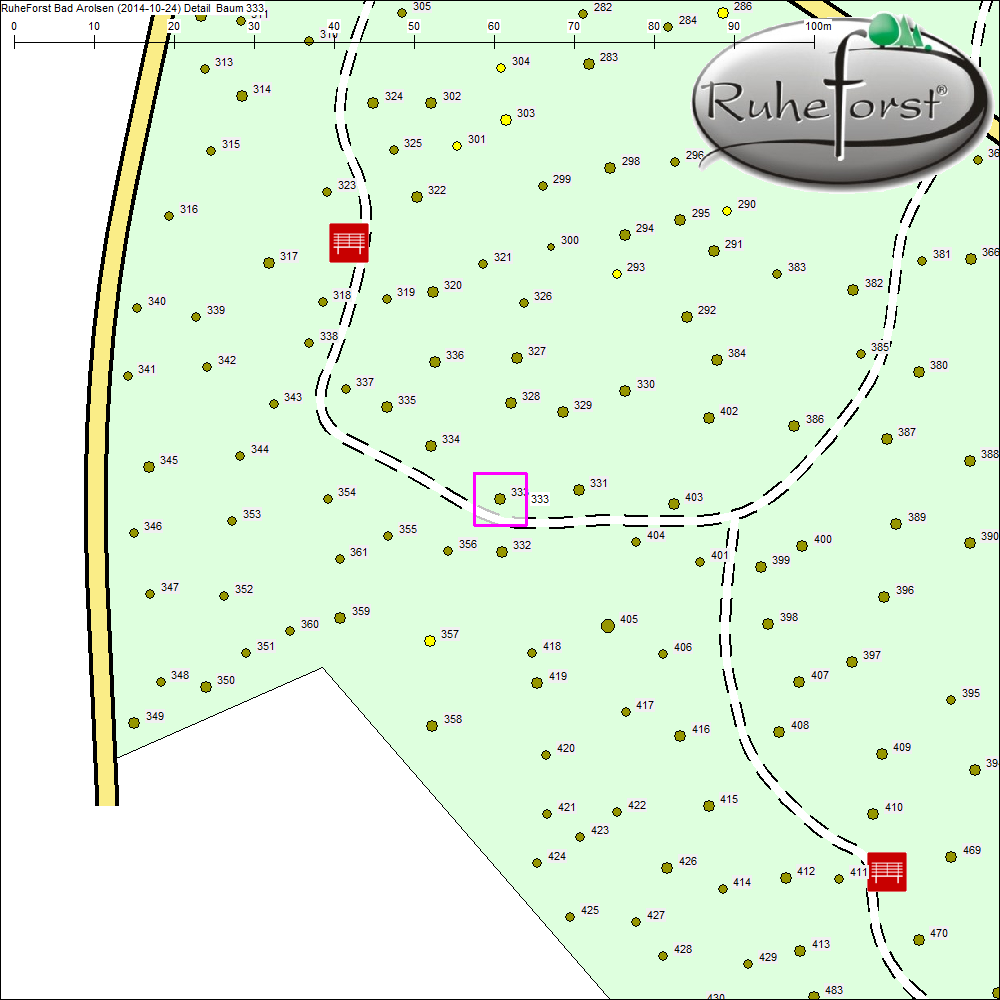
Task: Select the yellow tree marker 290
Action: [x=727, y=211]
